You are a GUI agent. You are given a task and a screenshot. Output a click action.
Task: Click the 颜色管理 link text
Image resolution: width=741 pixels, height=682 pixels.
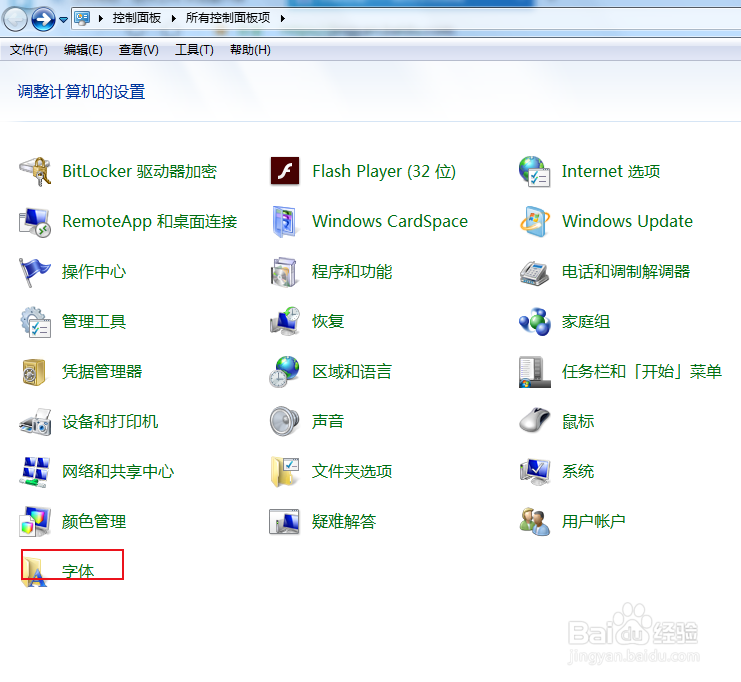click(x=94, y=522)
